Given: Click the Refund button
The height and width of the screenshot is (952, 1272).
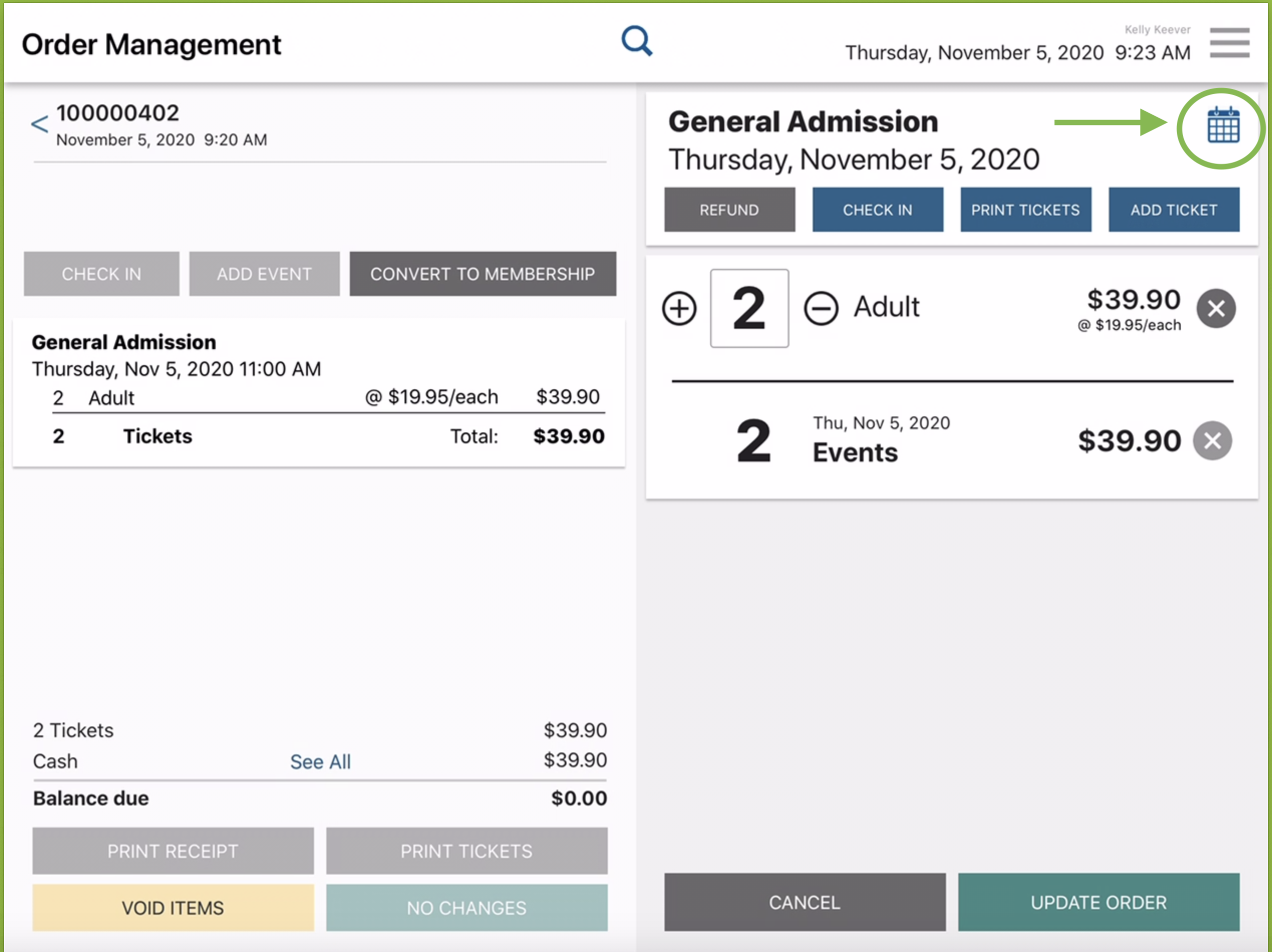Looking at the screenshot, I should [x=729, y=210].
